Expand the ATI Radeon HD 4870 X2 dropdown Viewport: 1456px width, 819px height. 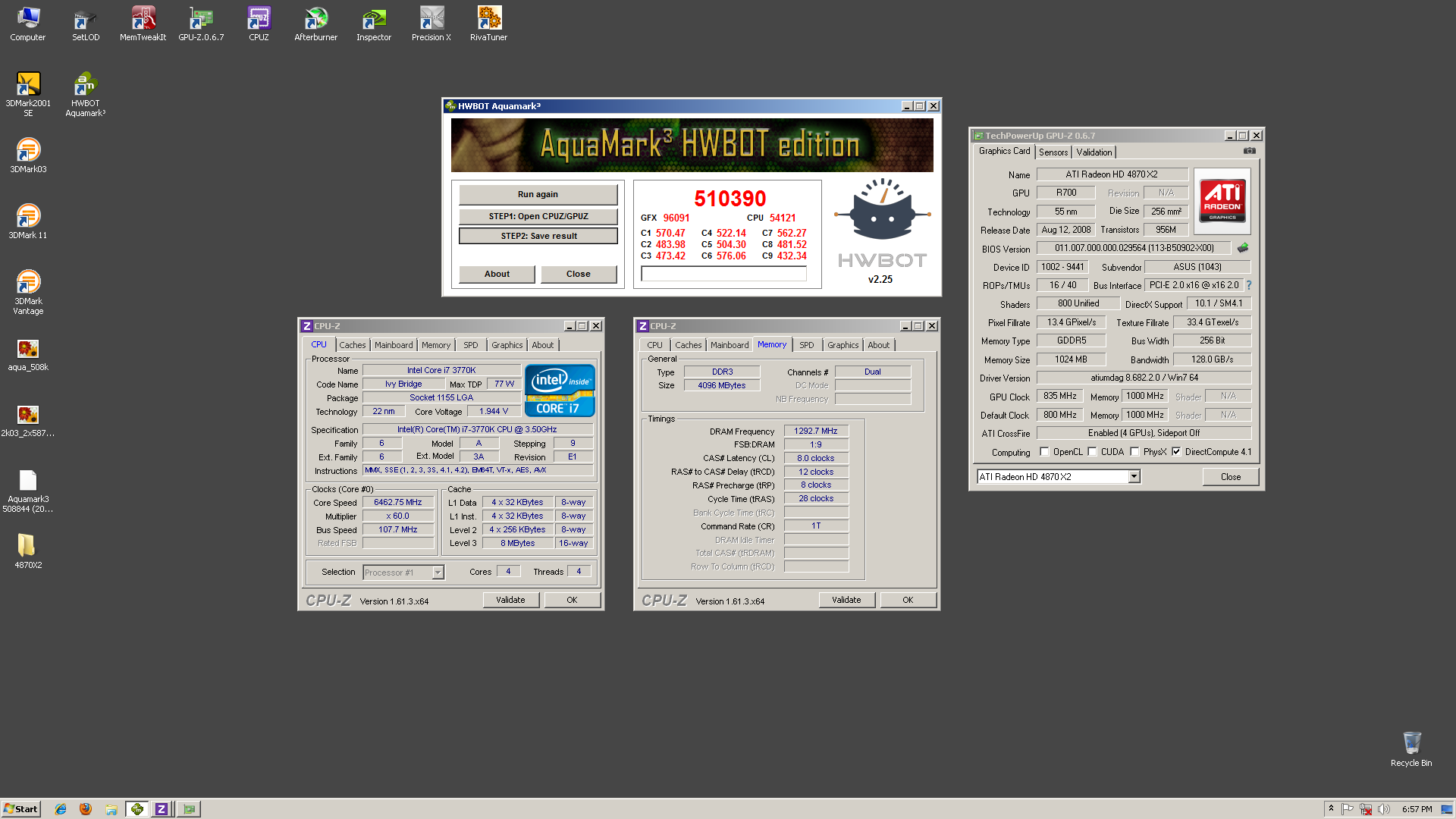[x=1134, y=477]
